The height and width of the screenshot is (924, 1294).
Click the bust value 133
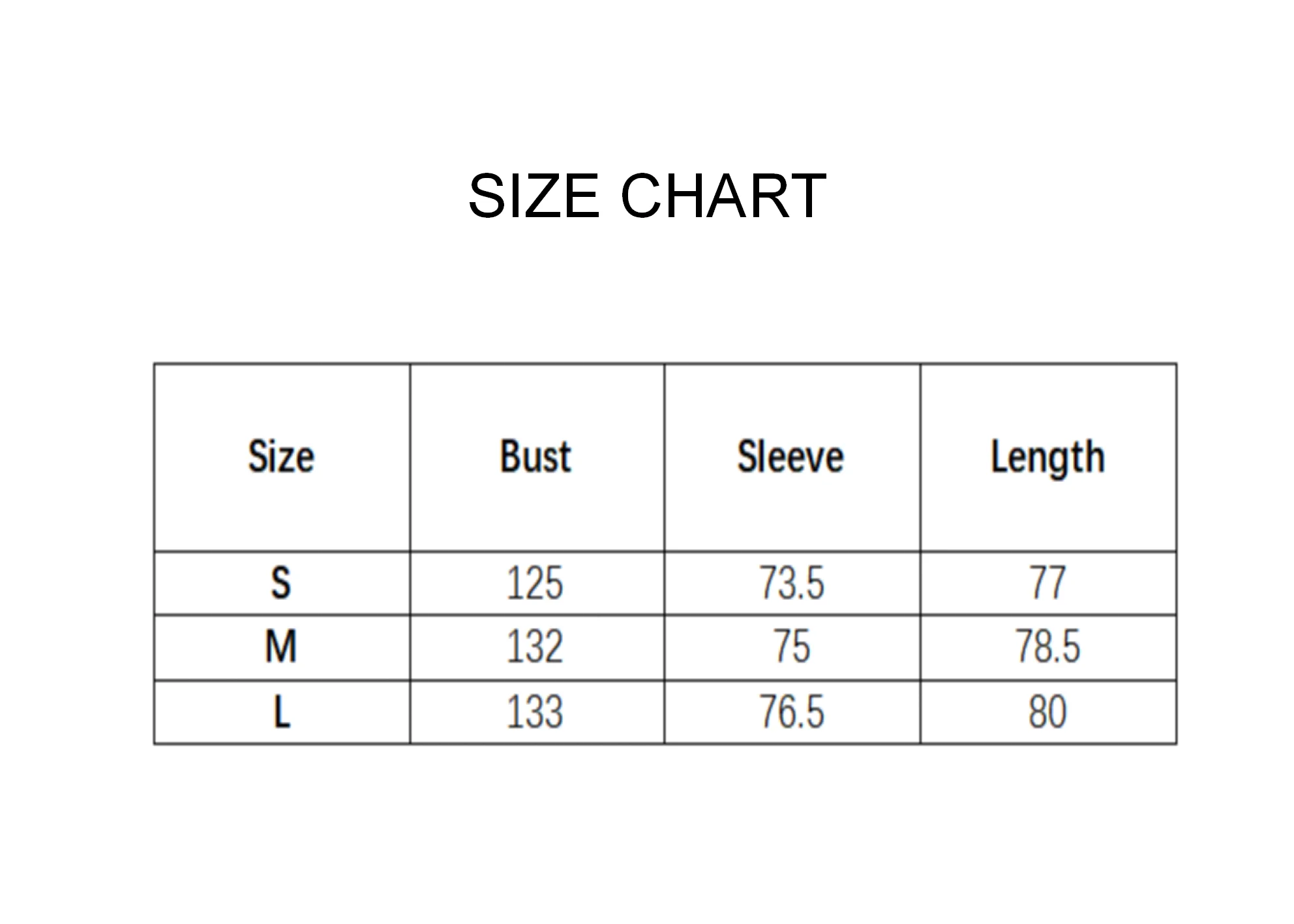535,711
